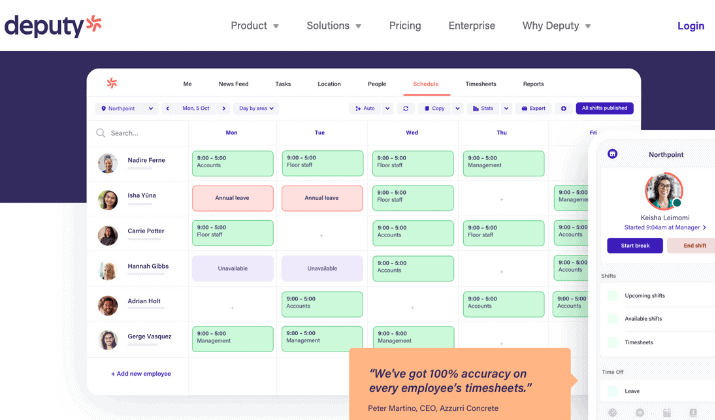Viewport: 715px width, 420px height.
Task: Click the Copy button
Action: coord(435,109)
